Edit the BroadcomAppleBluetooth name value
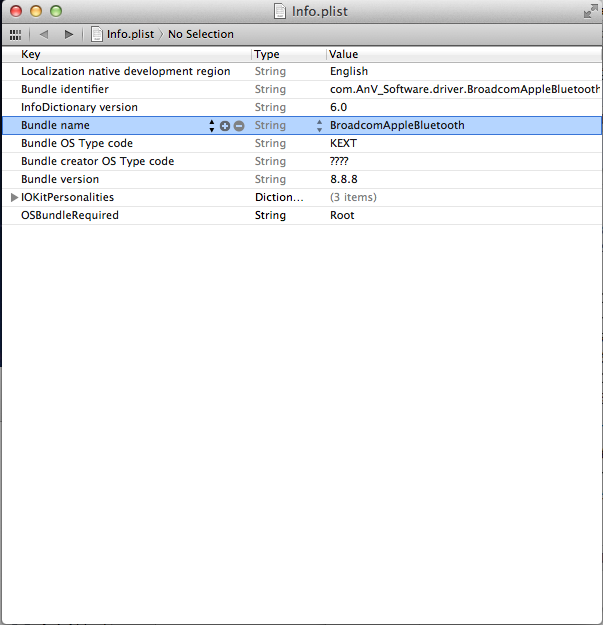This screenshot has width=603, height=625. (397, 125)
